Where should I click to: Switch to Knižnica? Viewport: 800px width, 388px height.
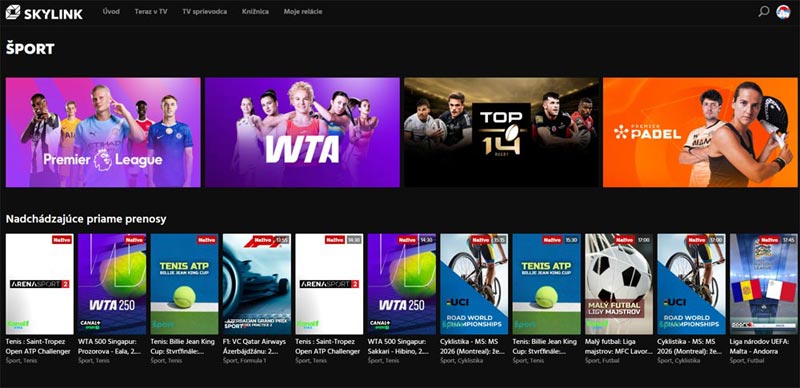pos(255,11)
